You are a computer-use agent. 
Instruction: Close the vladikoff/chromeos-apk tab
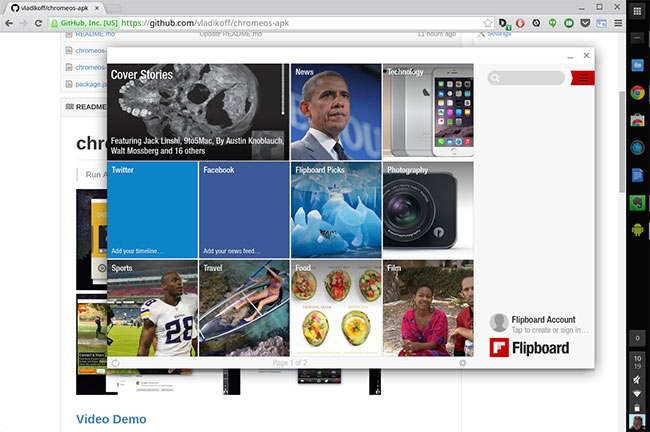[x=97, y=8]
